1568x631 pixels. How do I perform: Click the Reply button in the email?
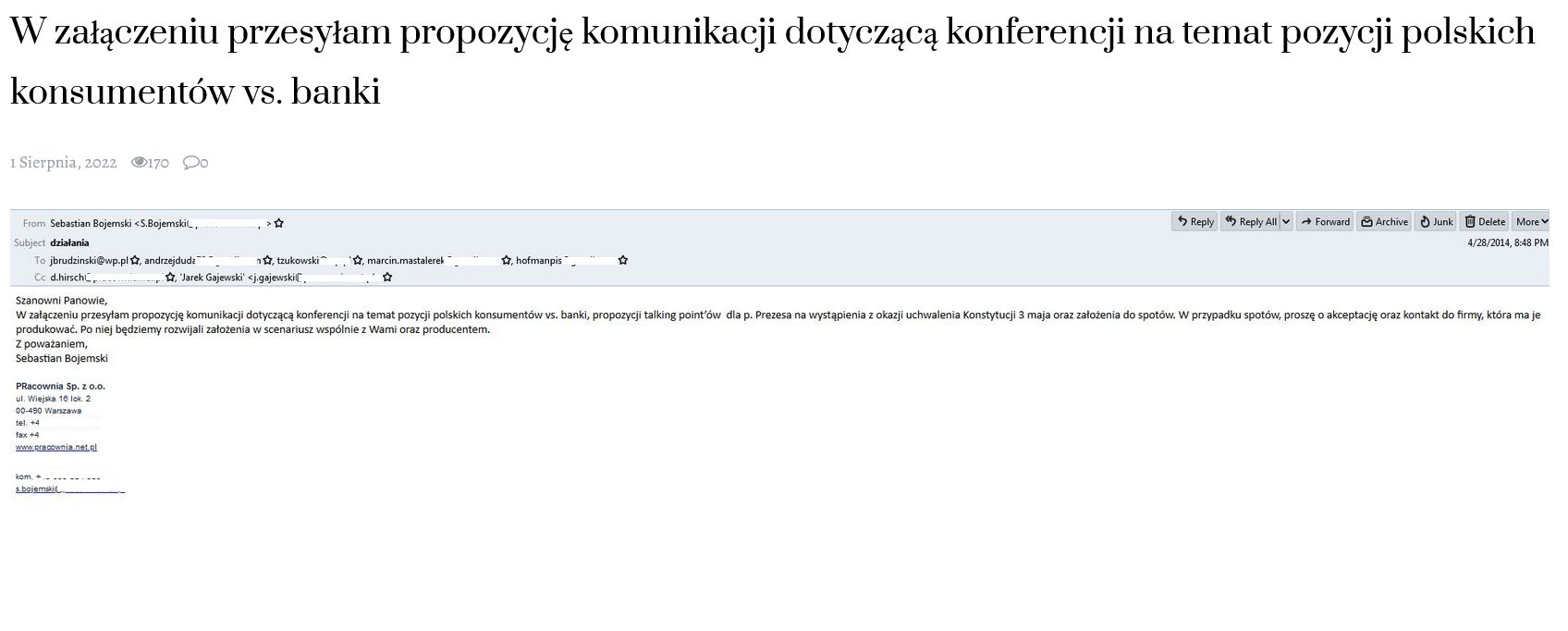(x=1194, y=222)
